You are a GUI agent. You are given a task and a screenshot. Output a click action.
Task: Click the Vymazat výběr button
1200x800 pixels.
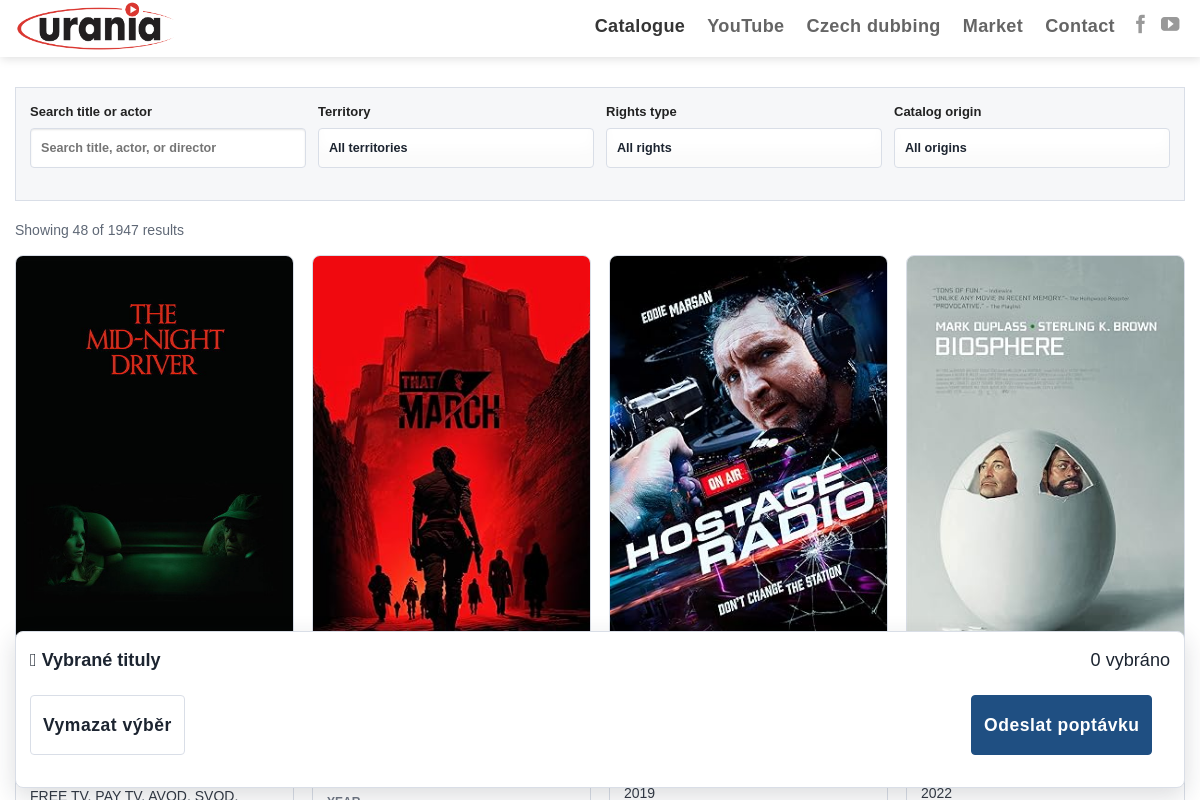[x=107, y=725]
